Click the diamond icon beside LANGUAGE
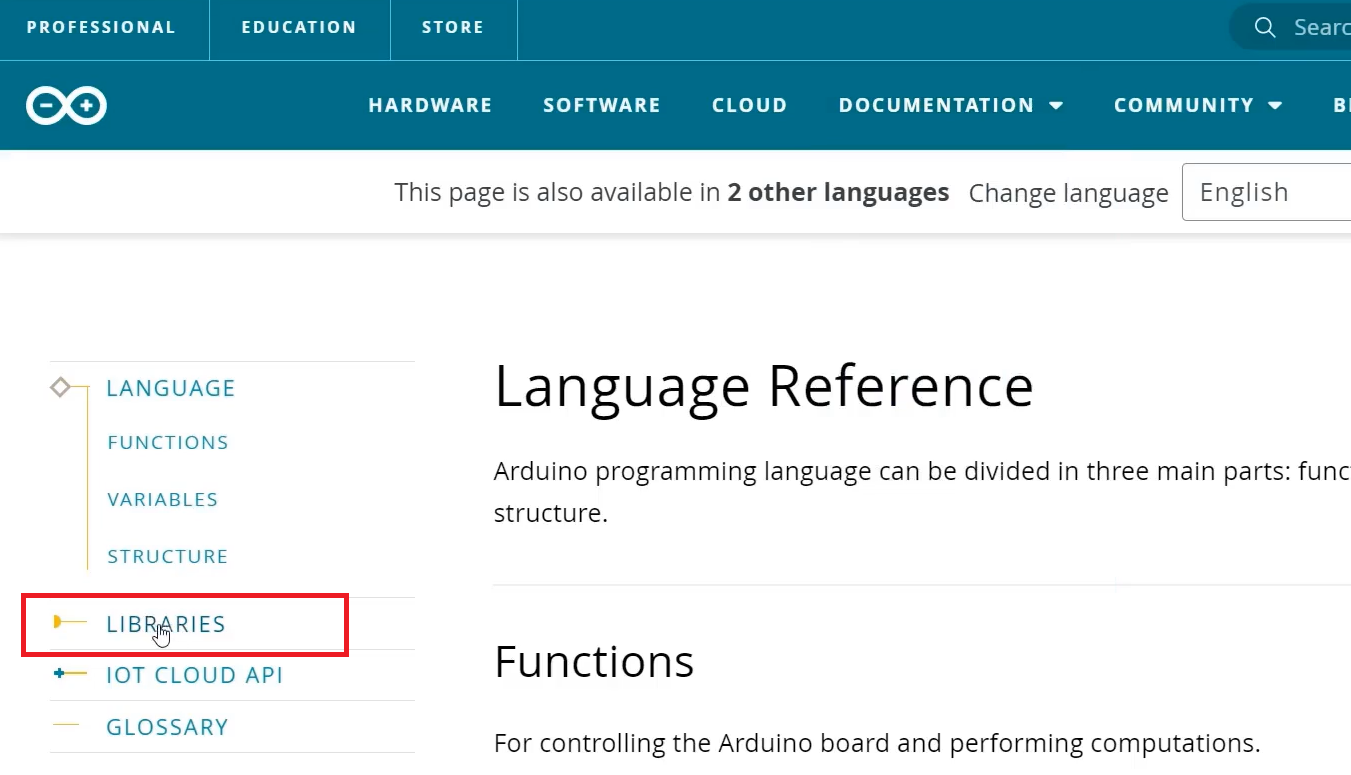 click(x=60, y=387)
